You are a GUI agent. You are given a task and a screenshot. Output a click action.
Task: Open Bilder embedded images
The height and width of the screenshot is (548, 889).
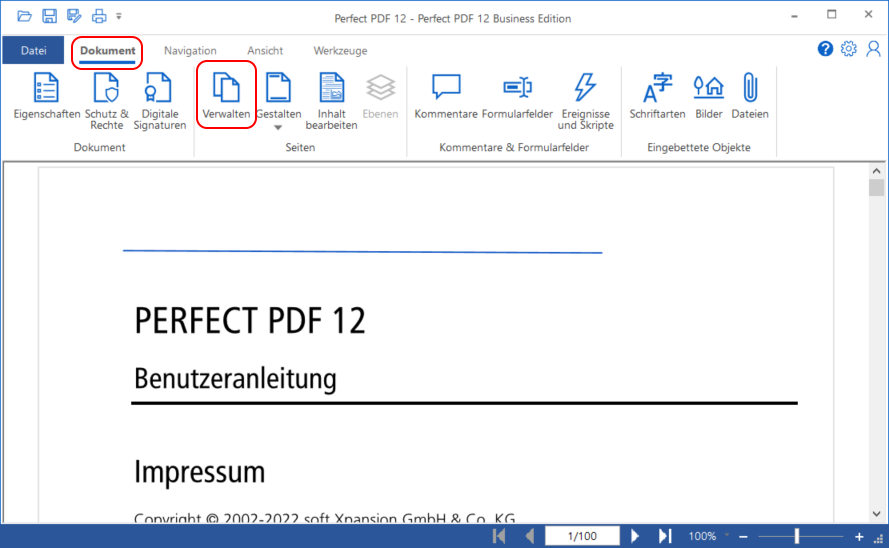pos(709,96)
